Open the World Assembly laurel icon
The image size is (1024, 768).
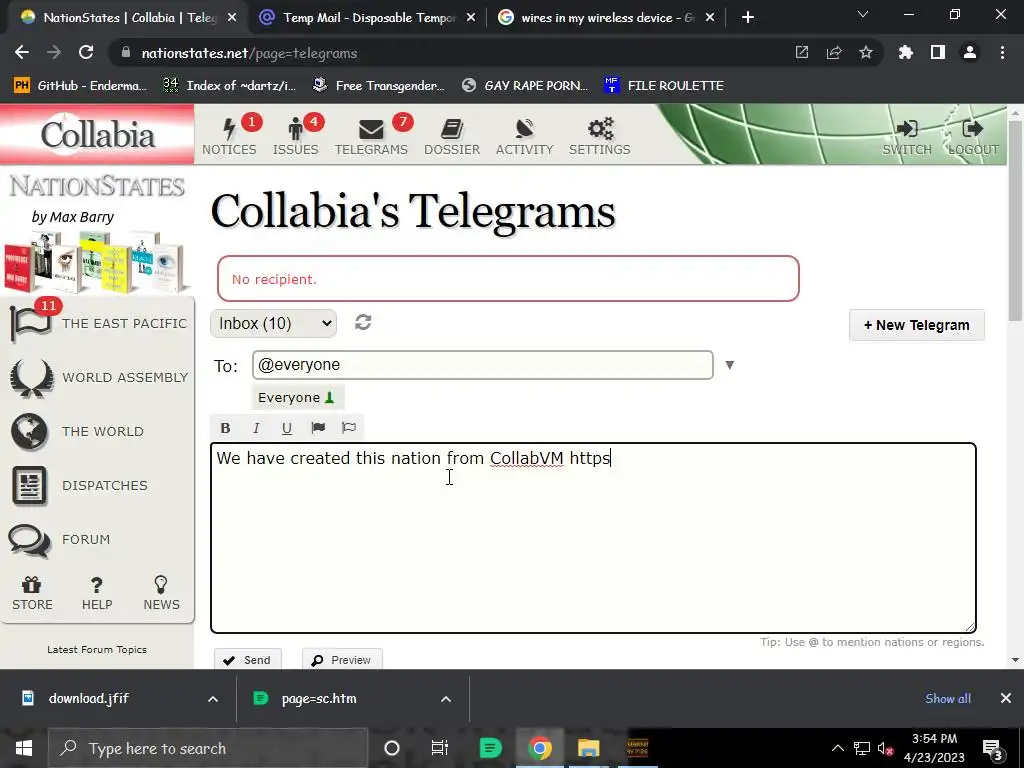(31, 377)
